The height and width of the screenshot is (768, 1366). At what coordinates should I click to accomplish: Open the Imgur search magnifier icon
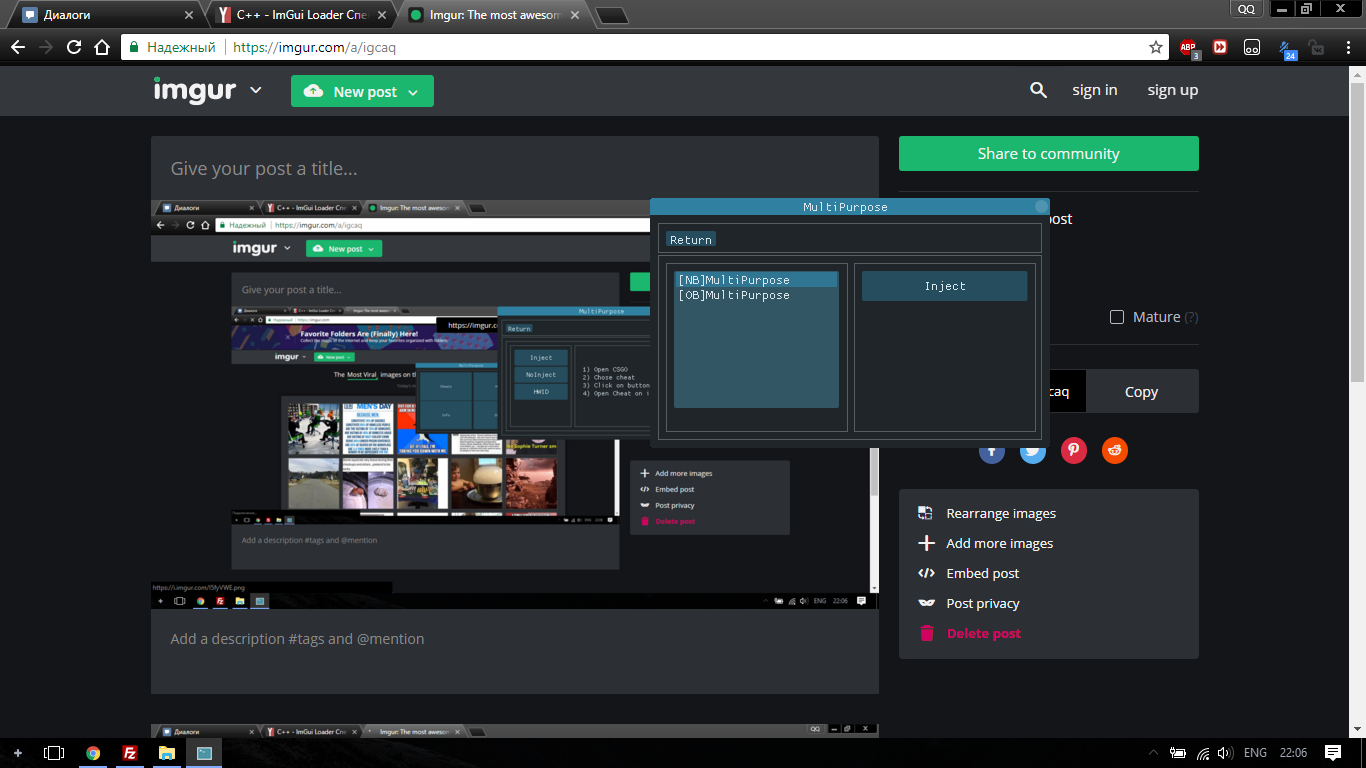click(x=1038, y=90)
